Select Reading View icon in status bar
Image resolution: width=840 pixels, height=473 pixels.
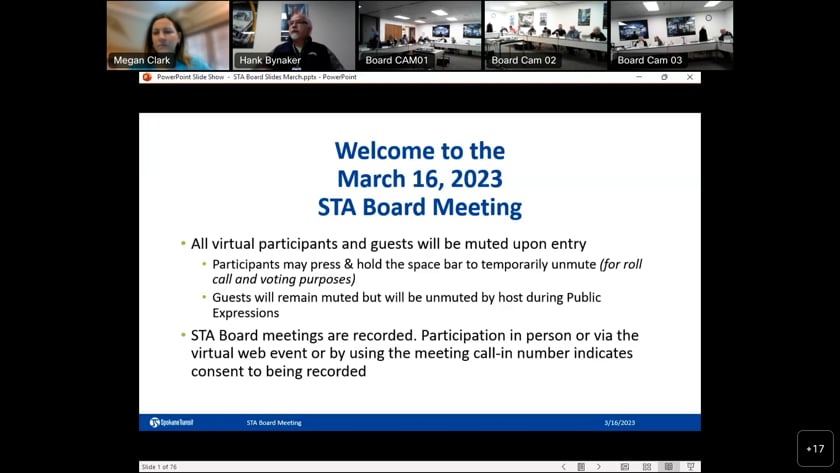point(669,467)
